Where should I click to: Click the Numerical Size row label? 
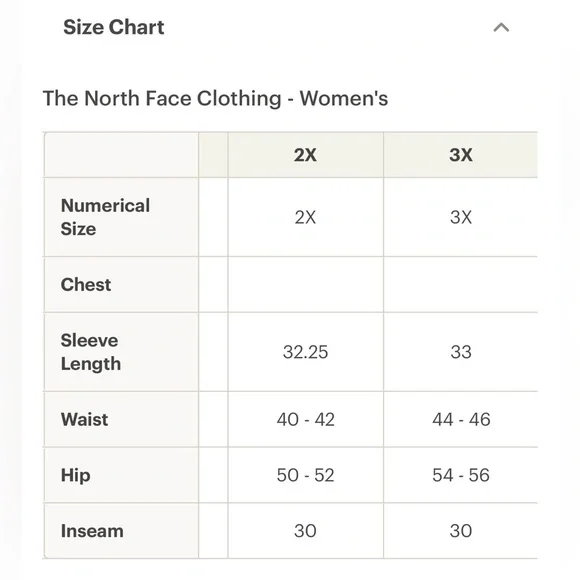point(105,217)
